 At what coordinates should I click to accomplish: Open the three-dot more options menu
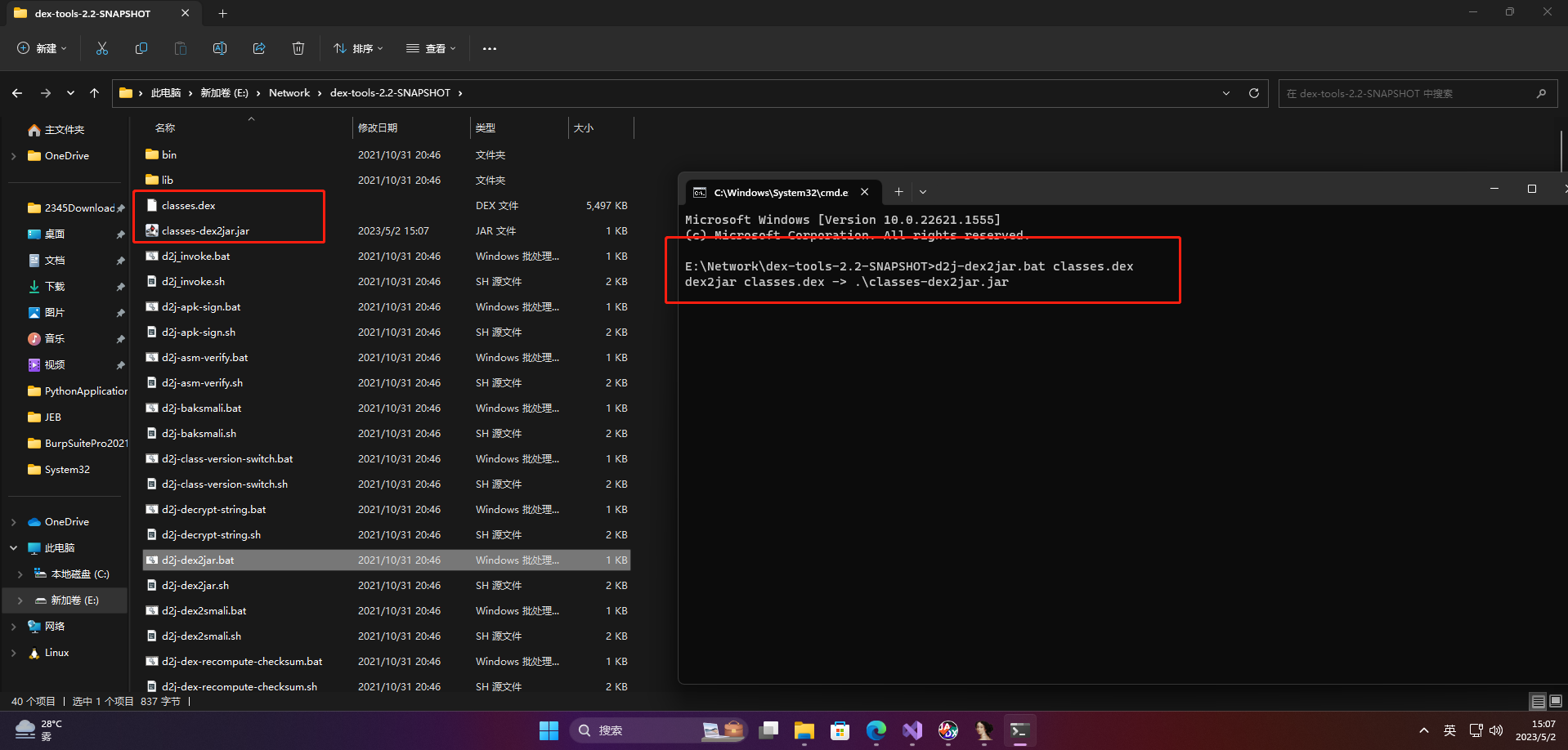(x=490, y=48)
